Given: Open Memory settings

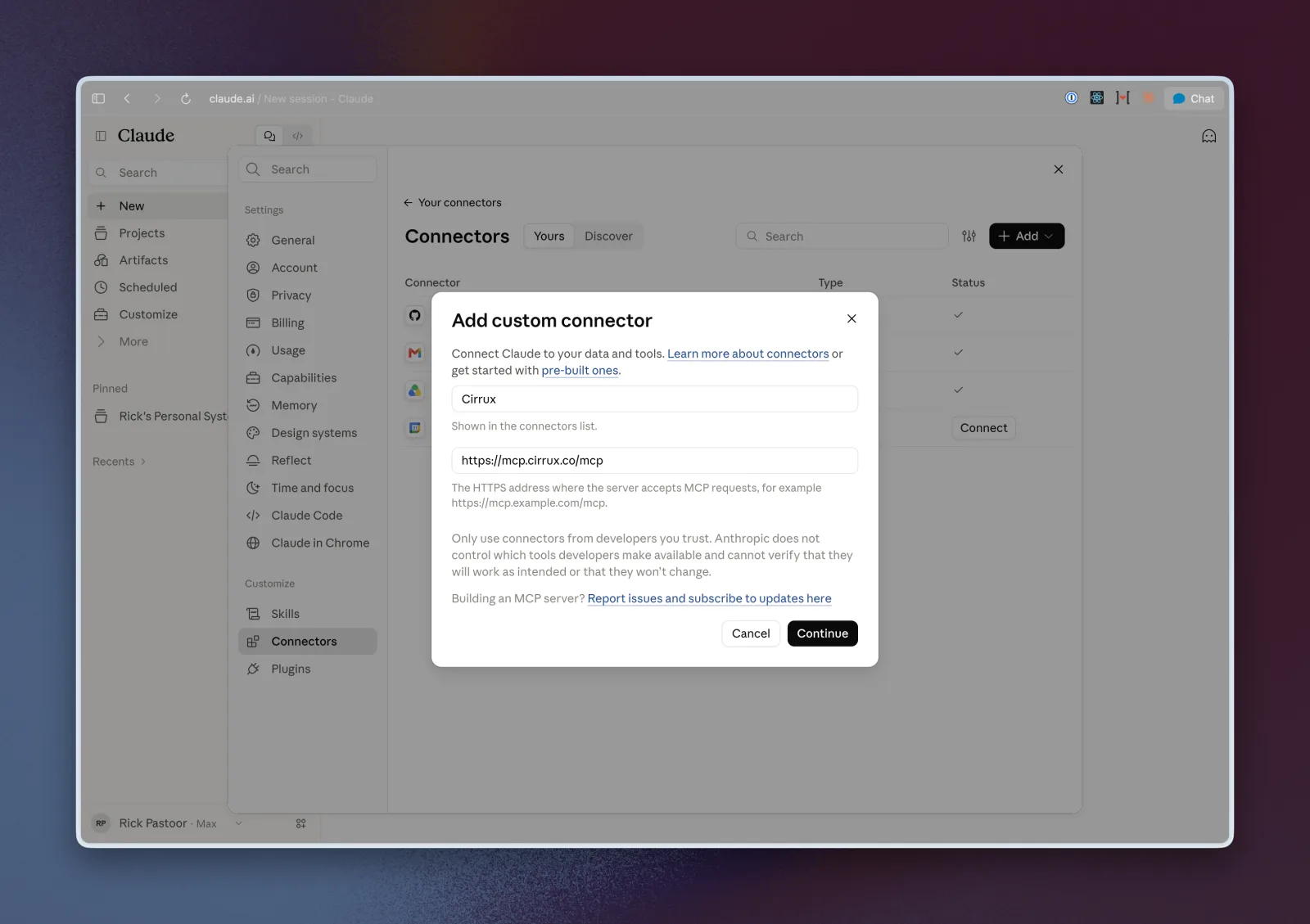Looking at the screenshot, I should [x=308, y=406].
